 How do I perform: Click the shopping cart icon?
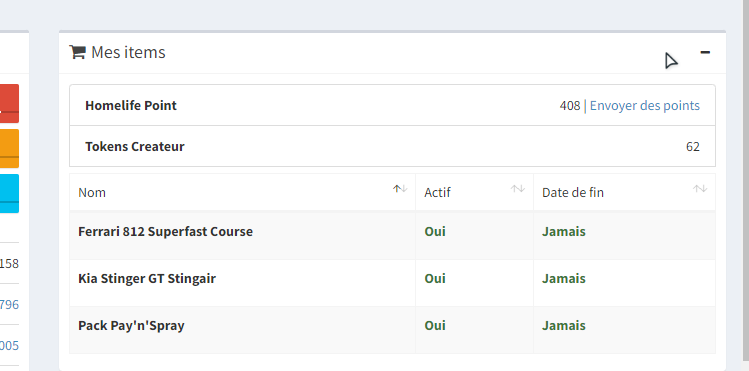click(77, 52)
